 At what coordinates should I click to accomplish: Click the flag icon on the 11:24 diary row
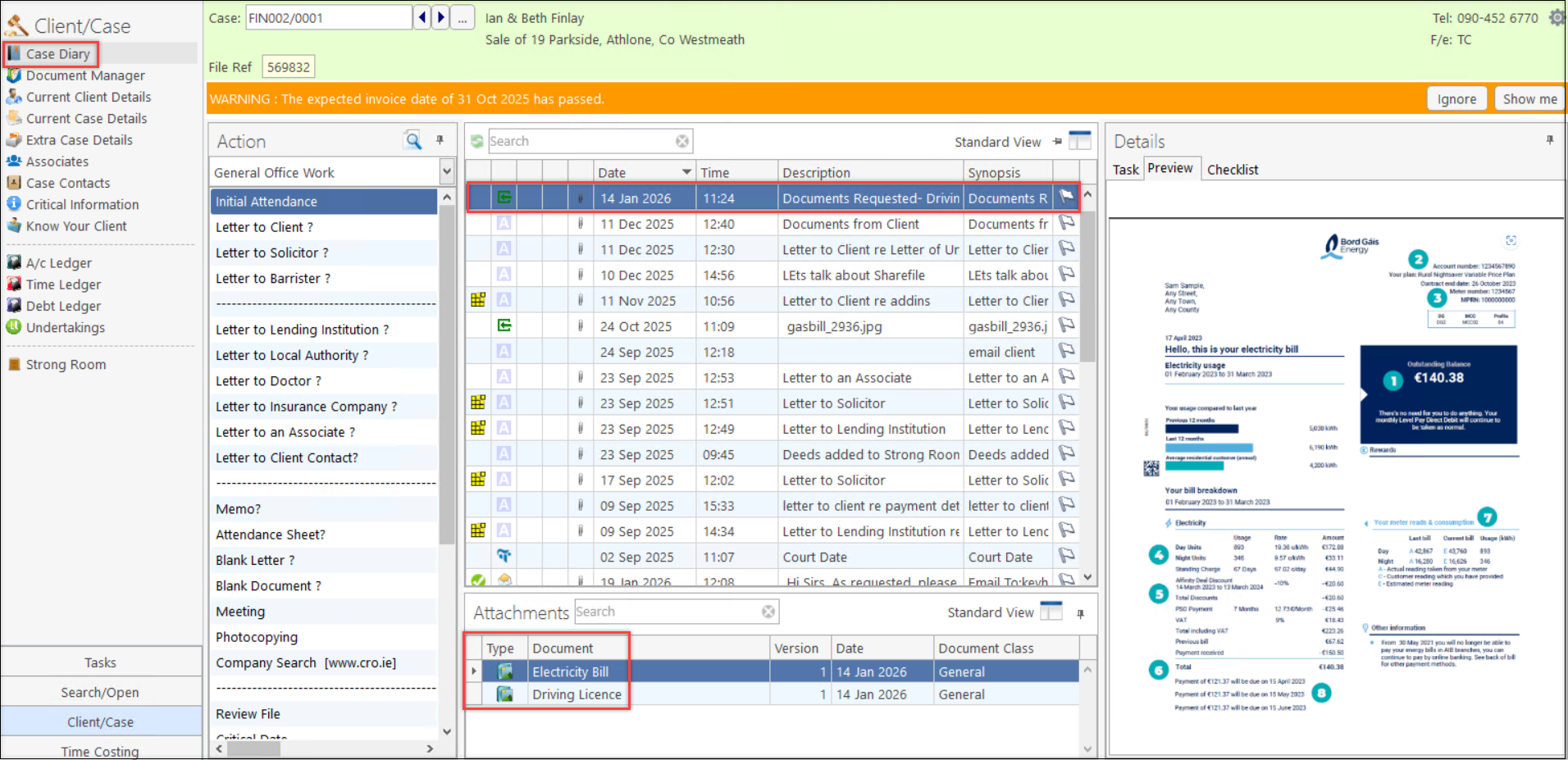[x=1066, y=198]
